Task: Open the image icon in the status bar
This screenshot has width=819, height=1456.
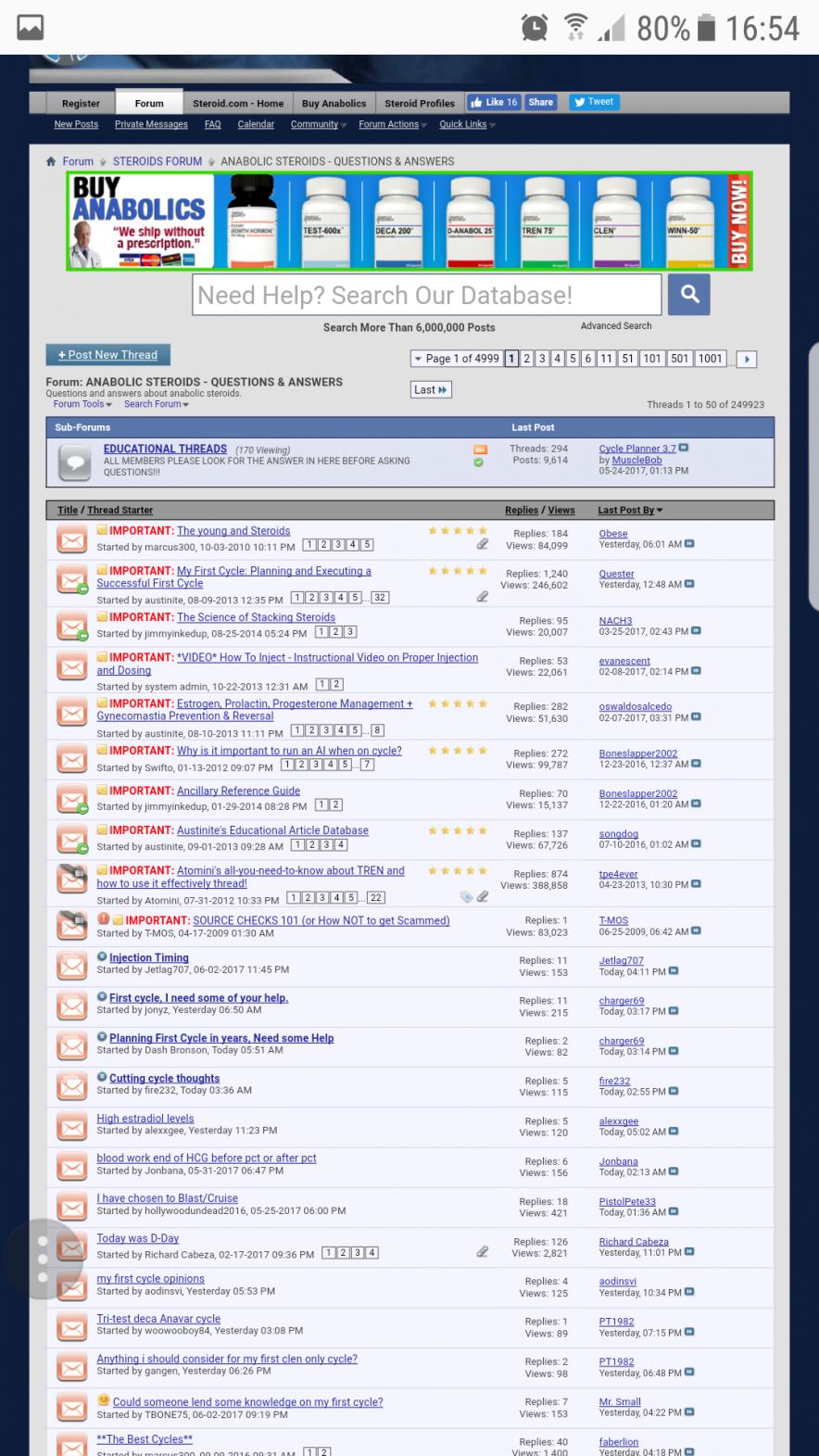Action: click(x=31, y=28)
